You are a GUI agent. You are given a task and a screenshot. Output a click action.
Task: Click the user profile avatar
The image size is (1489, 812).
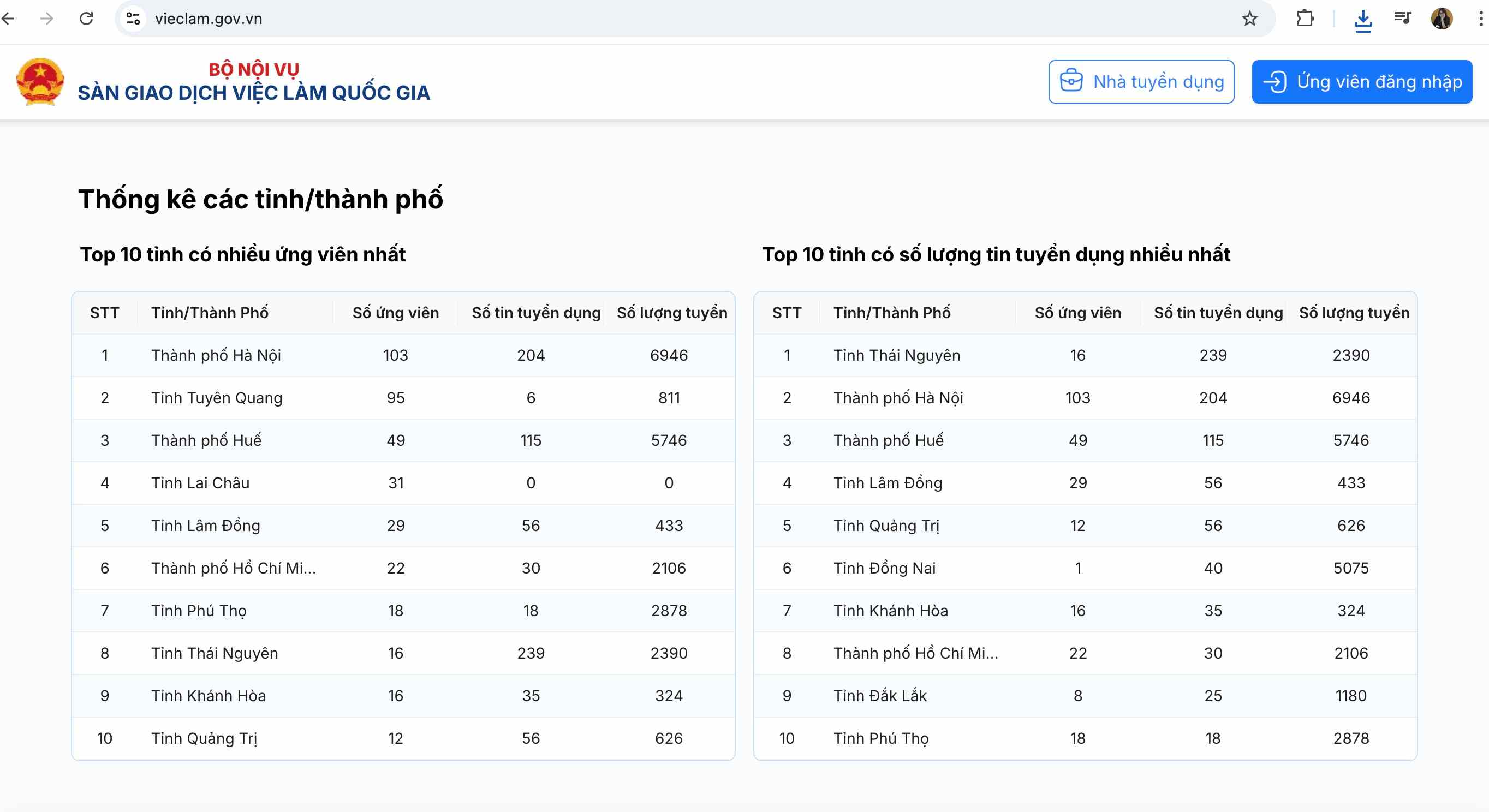pyautogui.click(x=1442, y=19)
